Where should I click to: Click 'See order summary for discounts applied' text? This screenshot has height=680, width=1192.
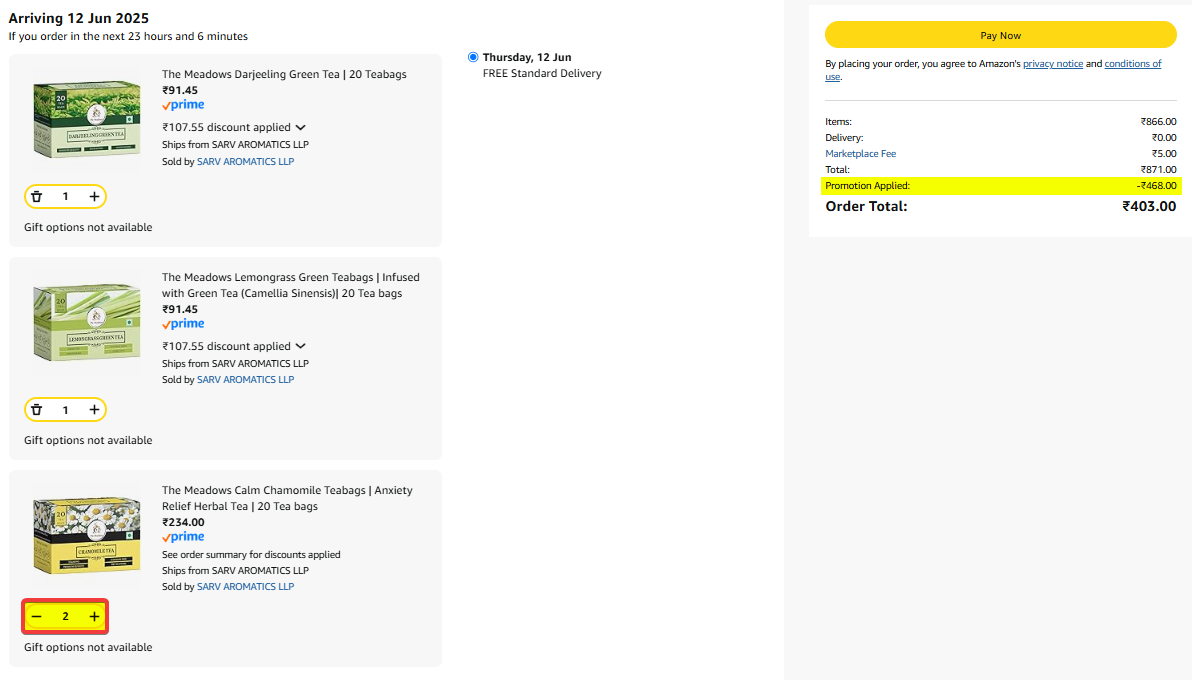[x=251, y=554]
